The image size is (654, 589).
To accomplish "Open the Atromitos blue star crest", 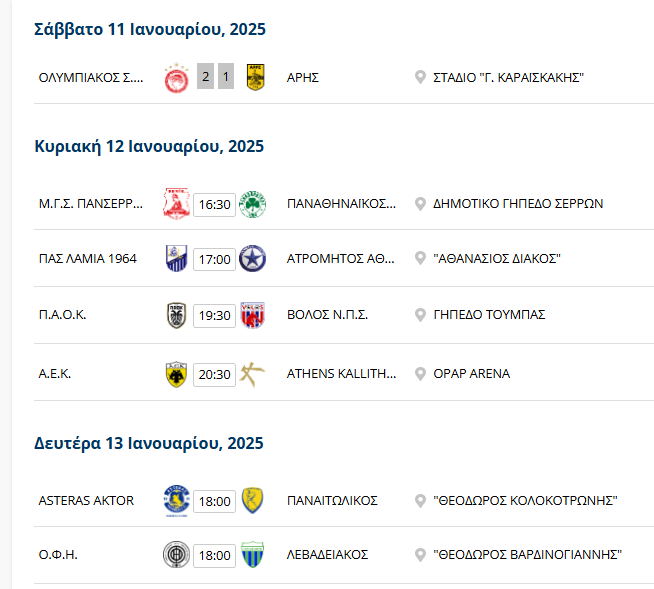I will pyautogui.click(x=252, y=259).
